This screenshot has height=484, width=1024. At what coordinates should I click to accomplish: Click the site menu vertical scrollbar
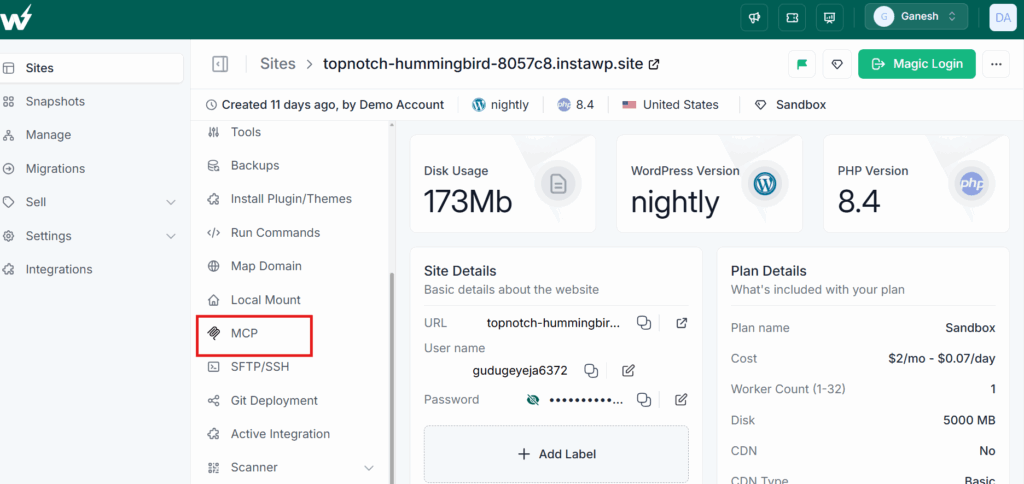tap(392, 376)
